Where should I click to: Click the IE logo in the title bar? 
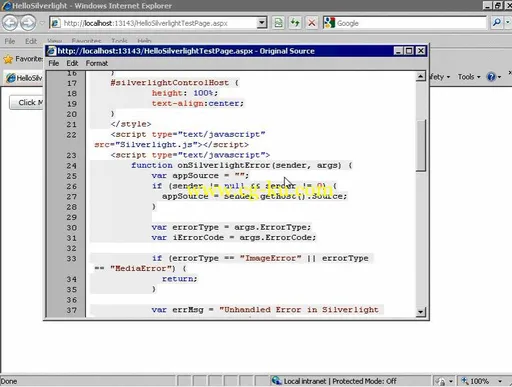tap(6, 6)
